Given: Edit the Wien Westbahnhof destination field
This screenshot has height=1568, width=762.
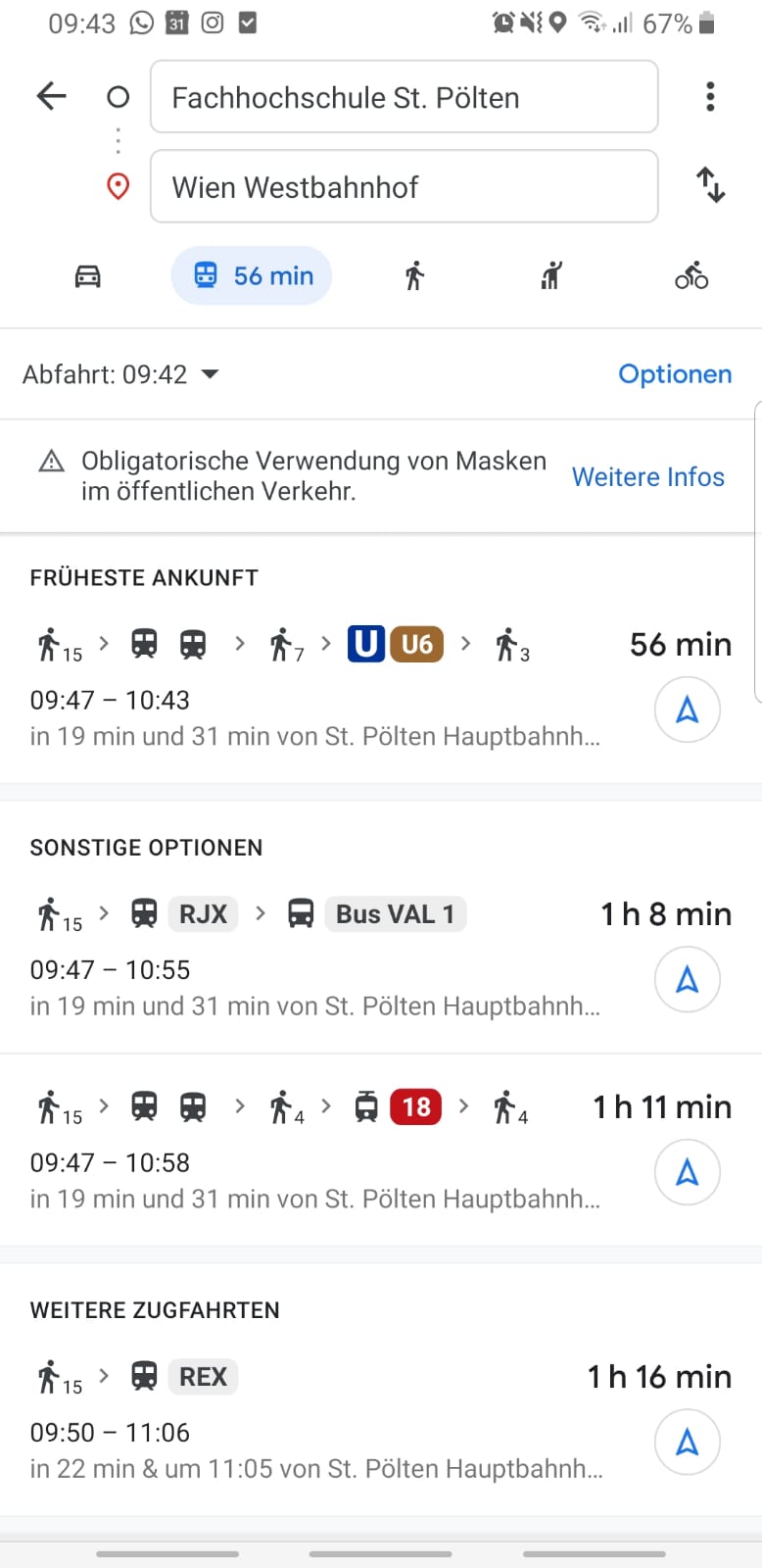Looking at the screenshot, I should (404, 186).
